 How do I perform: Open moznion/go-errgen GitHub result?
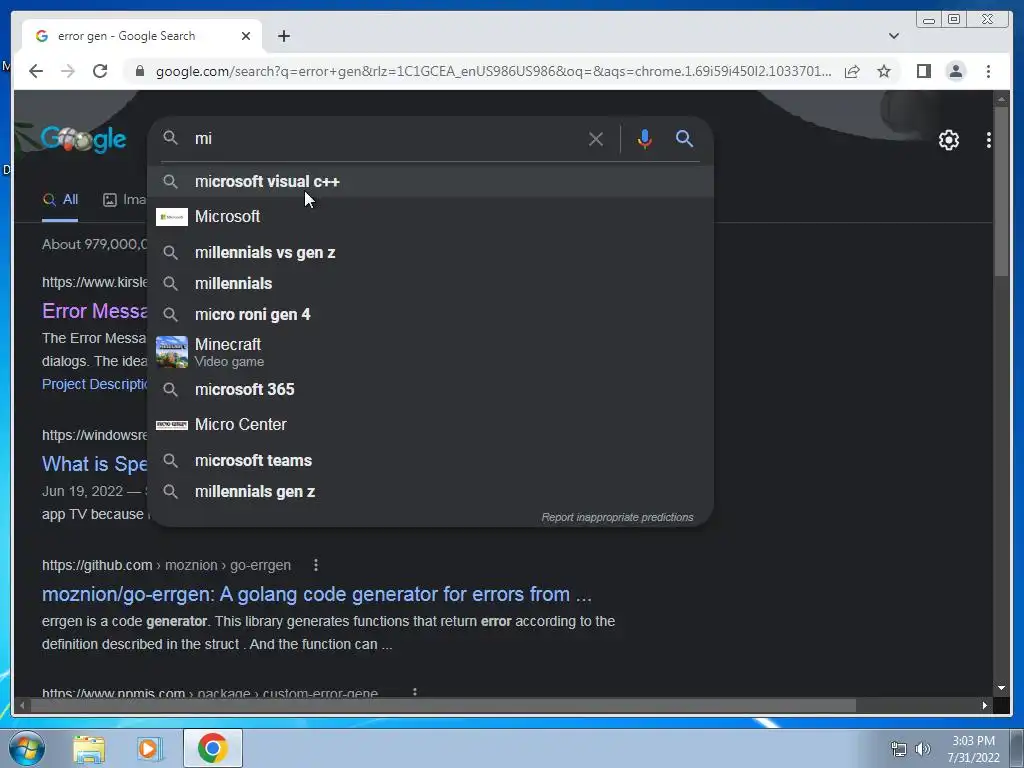coord(317,594)
